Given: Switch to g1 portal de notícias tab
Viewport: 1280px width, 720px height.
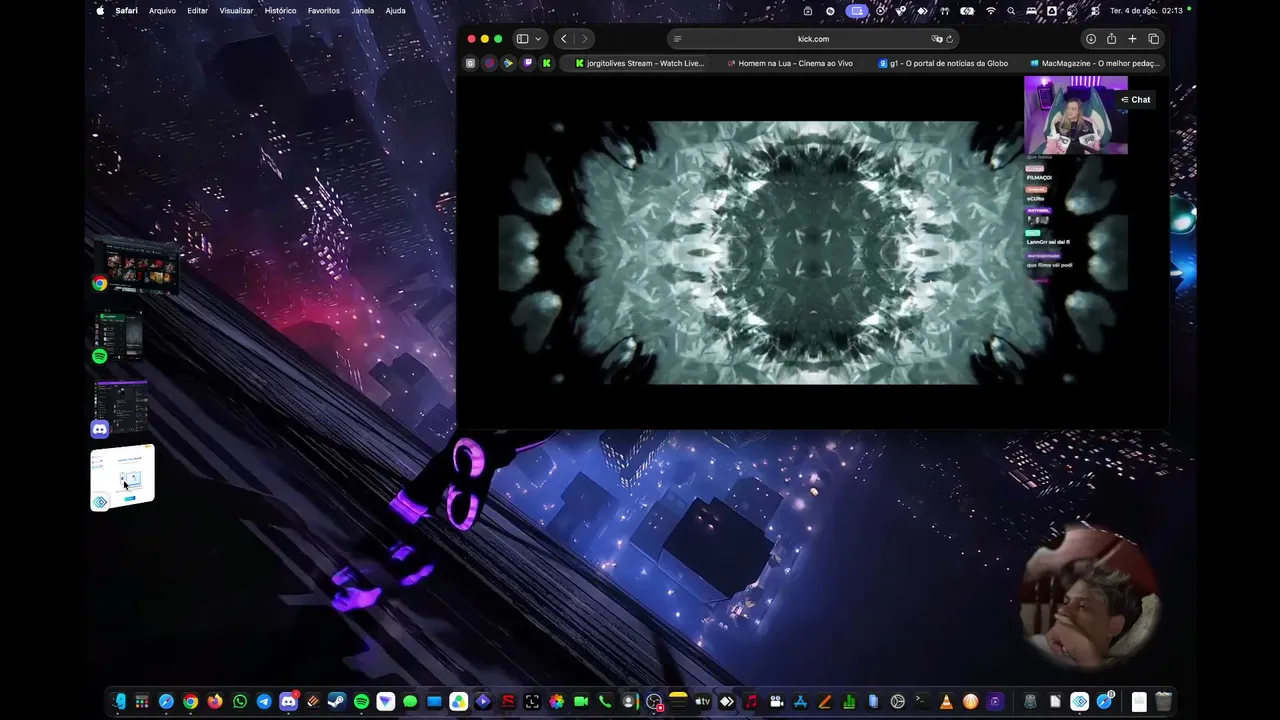Looking at the screenshot, I should pyautogui.click(x=942, y=63).
